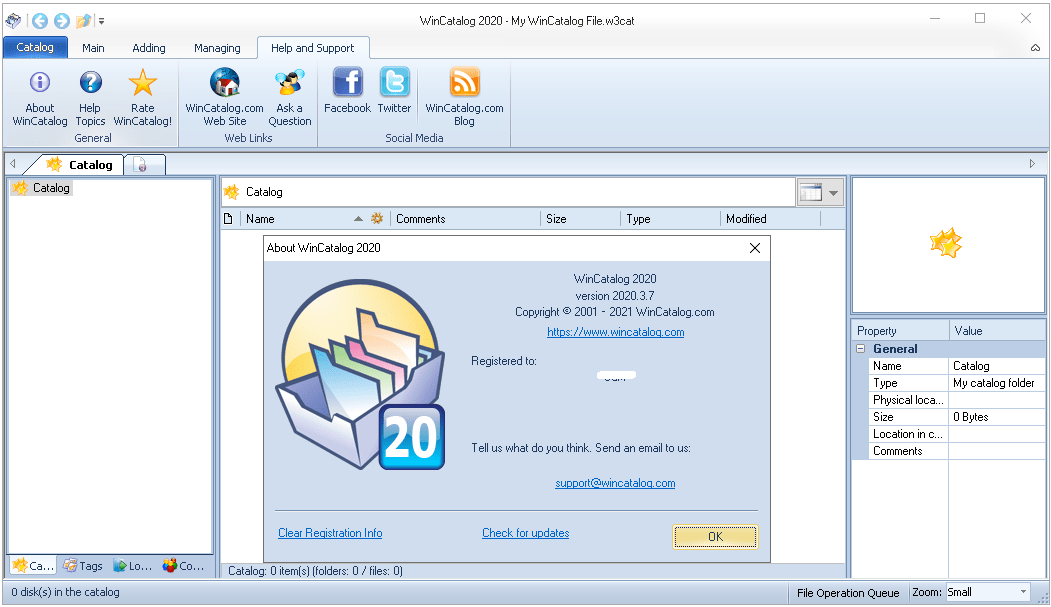Click the Comments property row
Screen dimensions: 1051x607
pyautogui.click(x=956, y=451)
